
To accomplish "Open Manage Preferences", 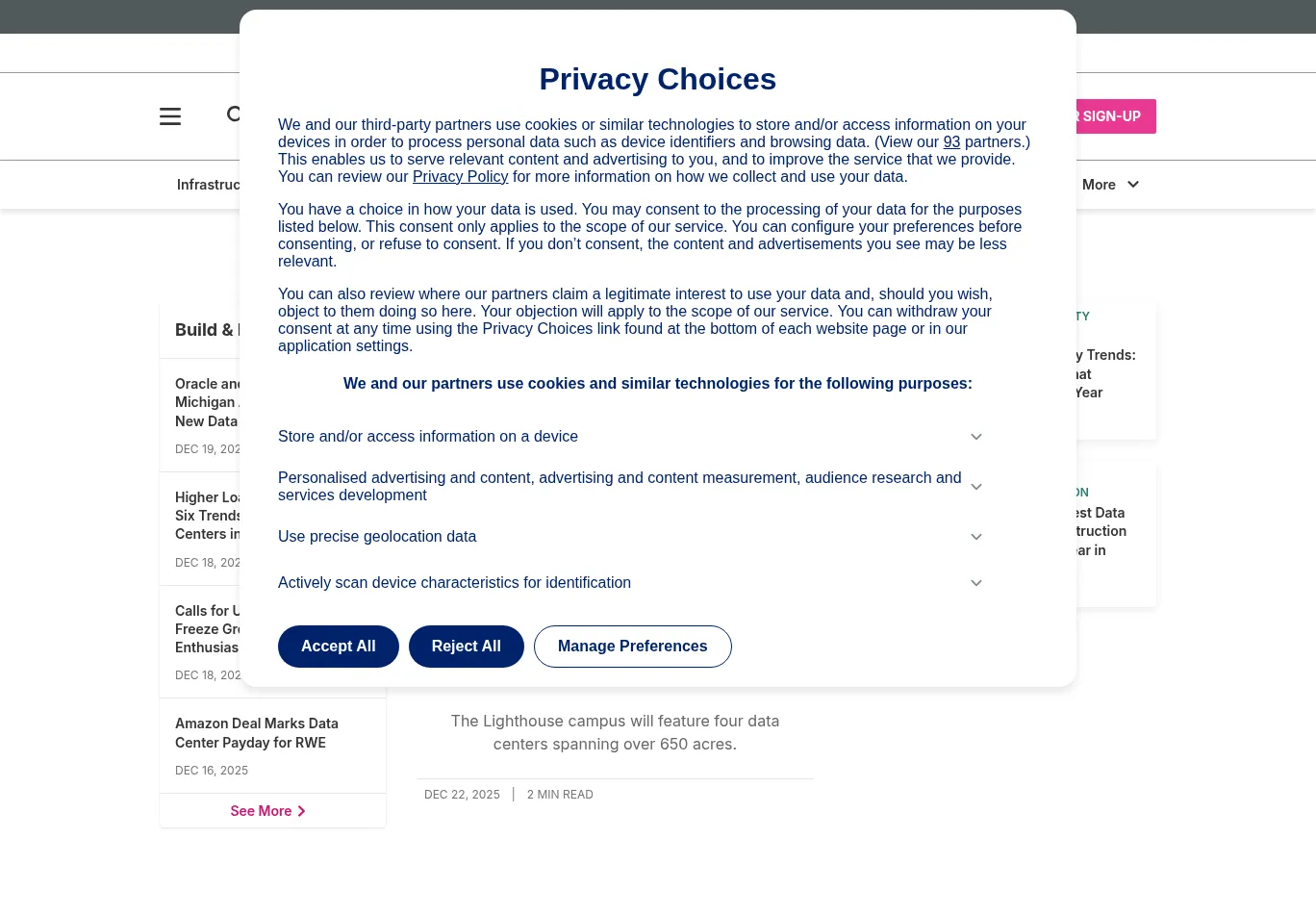I will click(x=632, y=646).
